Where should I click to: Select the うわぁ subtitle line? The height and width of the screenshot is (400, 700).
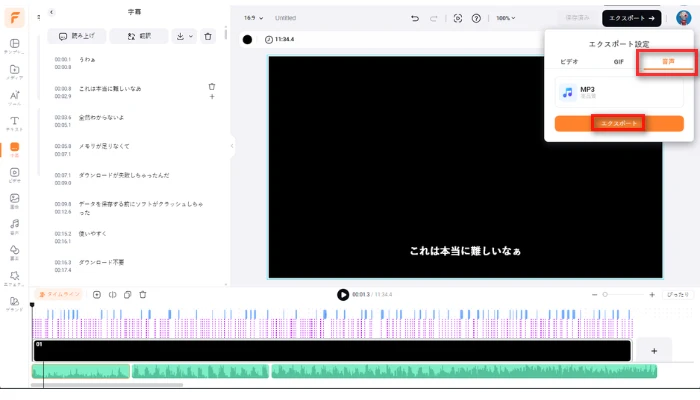(x=87, y=59)
